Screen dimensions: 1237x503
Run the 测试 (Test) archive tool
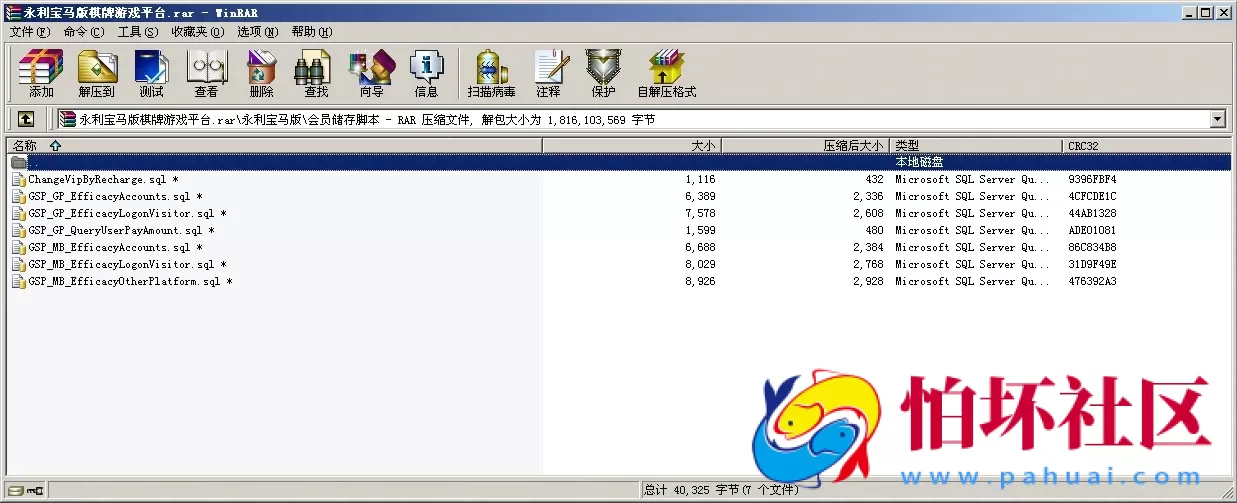(152, 73)
